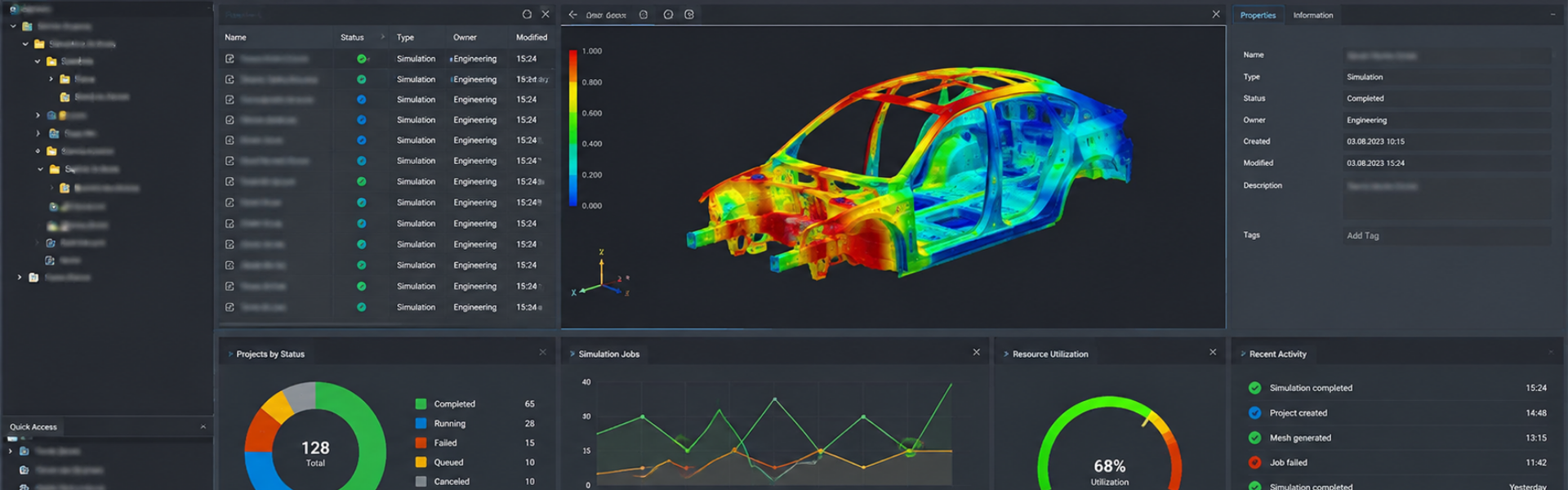Screen dimensions: 1568x490
Task: Click the 0.000 legend scale value
Action: [592, 206]
